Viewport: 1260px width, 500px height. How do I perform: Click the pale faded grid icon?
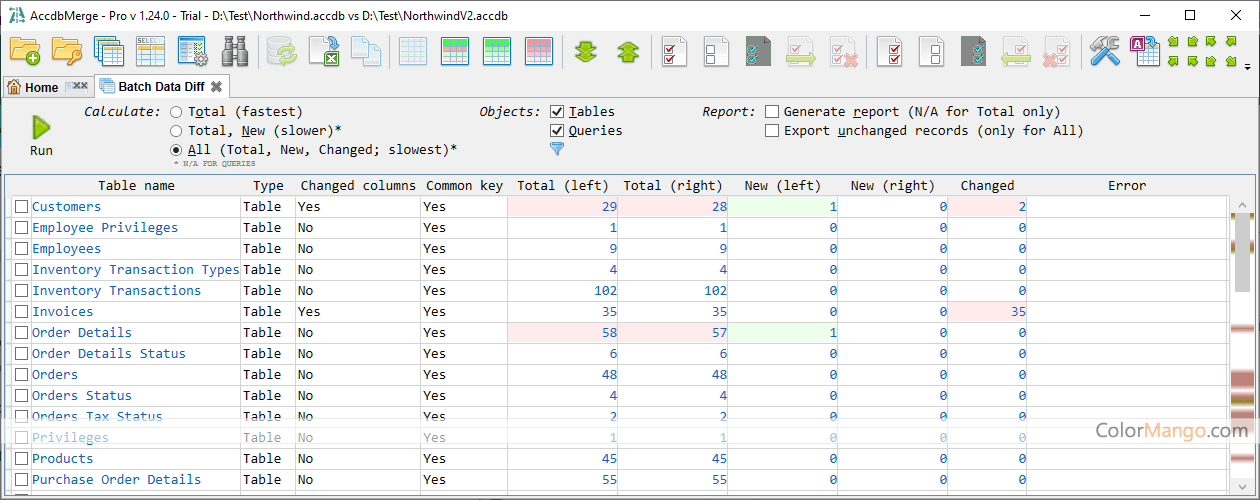tap(413, 51)
